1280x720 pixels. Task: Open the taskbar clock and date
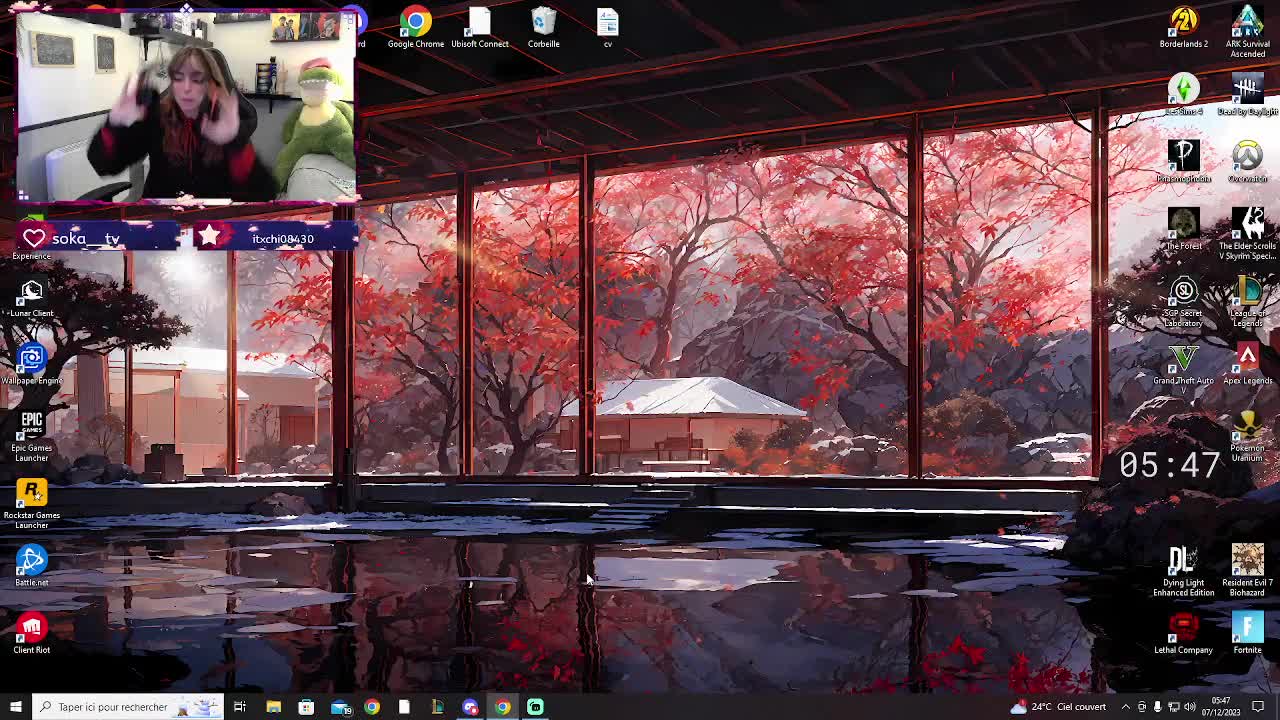click(x=1221, y=707)
